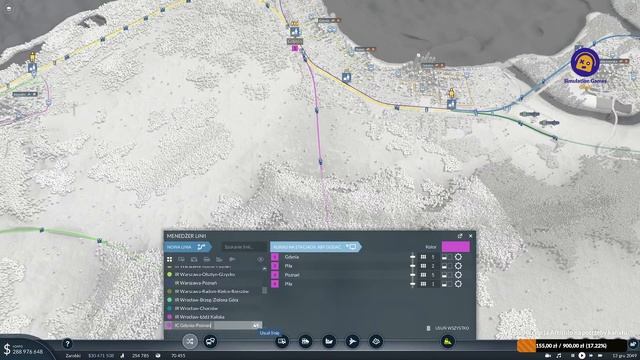Open the airport construction menu
The image size is (640, 360).
tap(352, 341)
